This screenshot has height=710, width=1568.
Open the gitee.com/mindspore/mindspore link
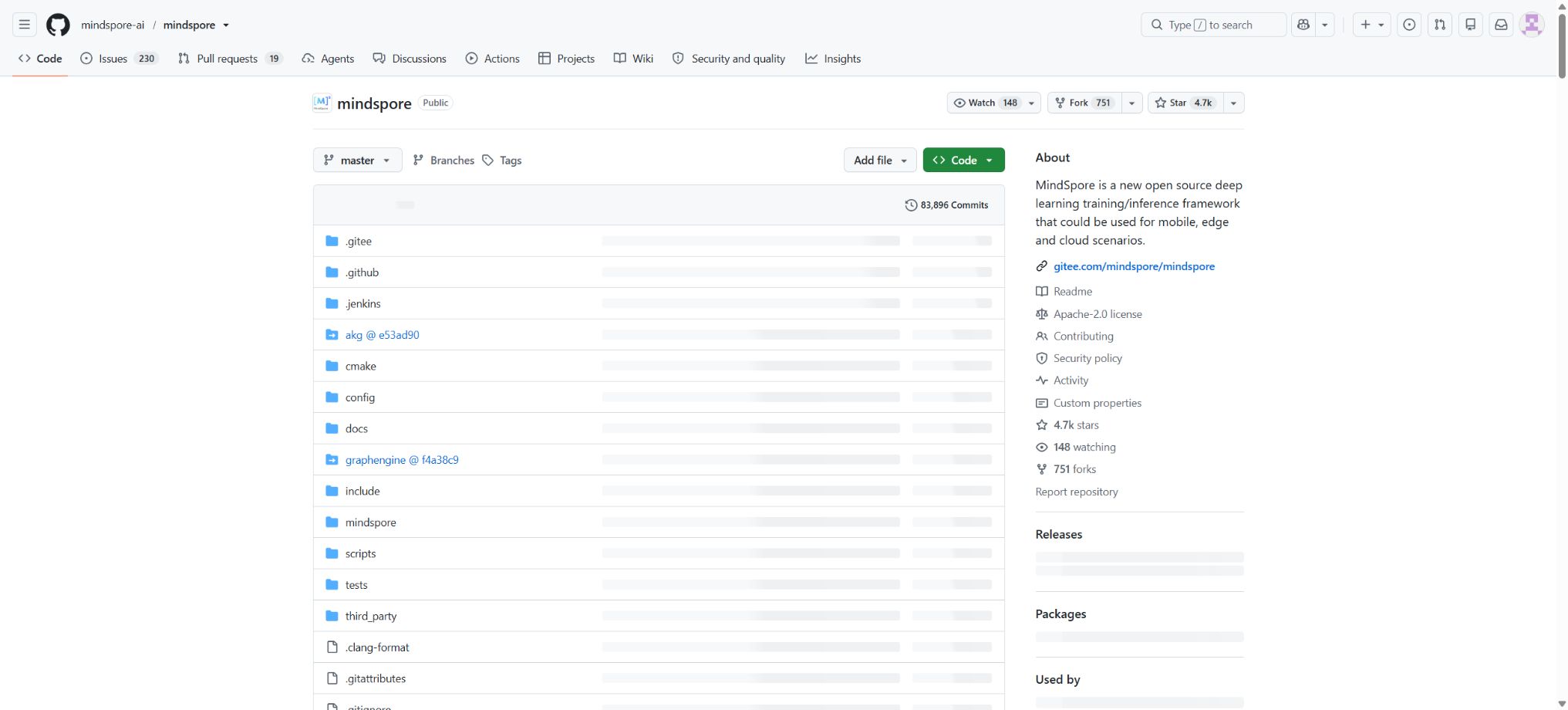1134,266
